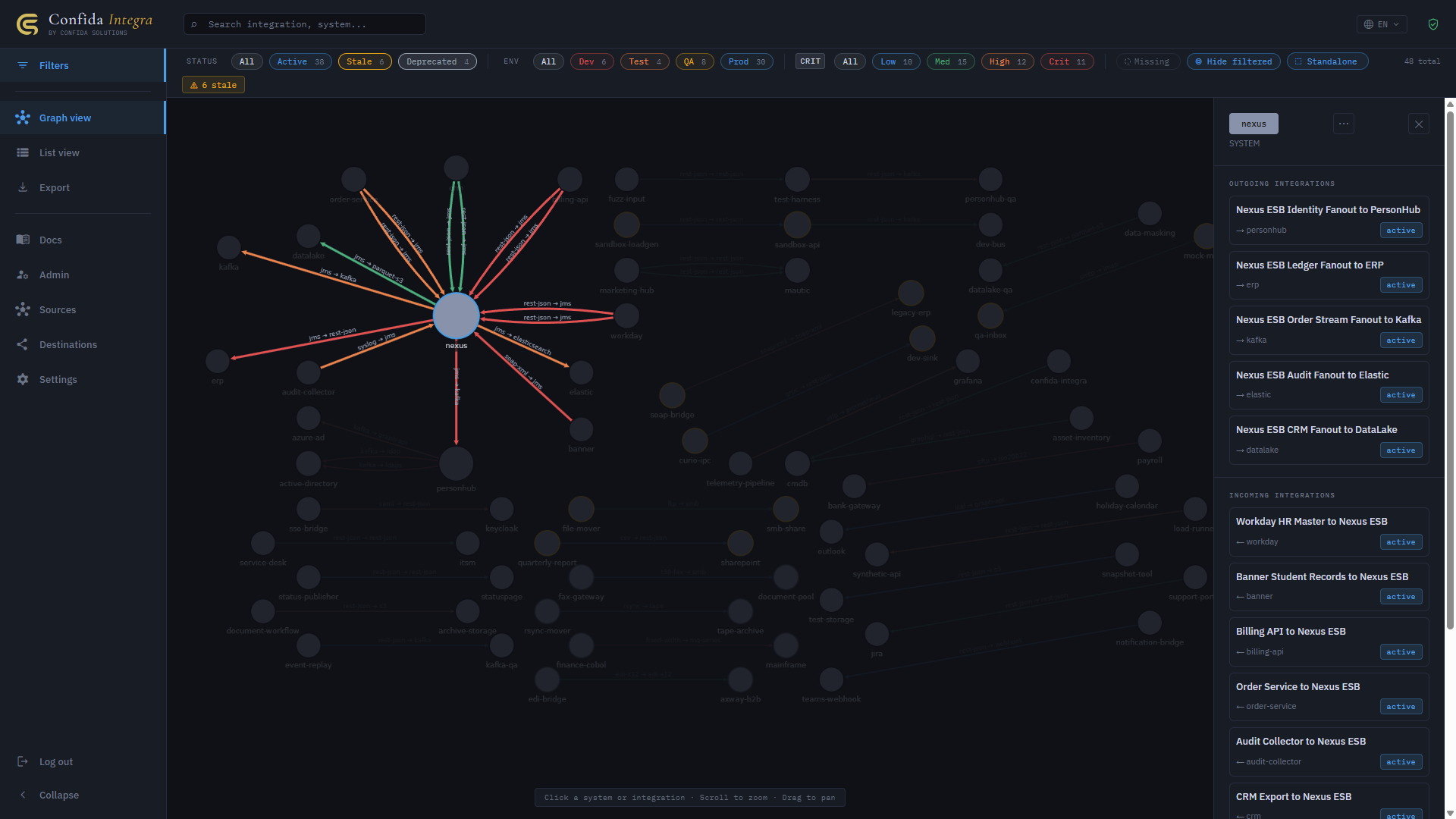Image resolution: width=1456 pixels, height=819 pixels.
Task: Select the audit-collector graph node
Action: pyautogui.click(x=308, y=372)
